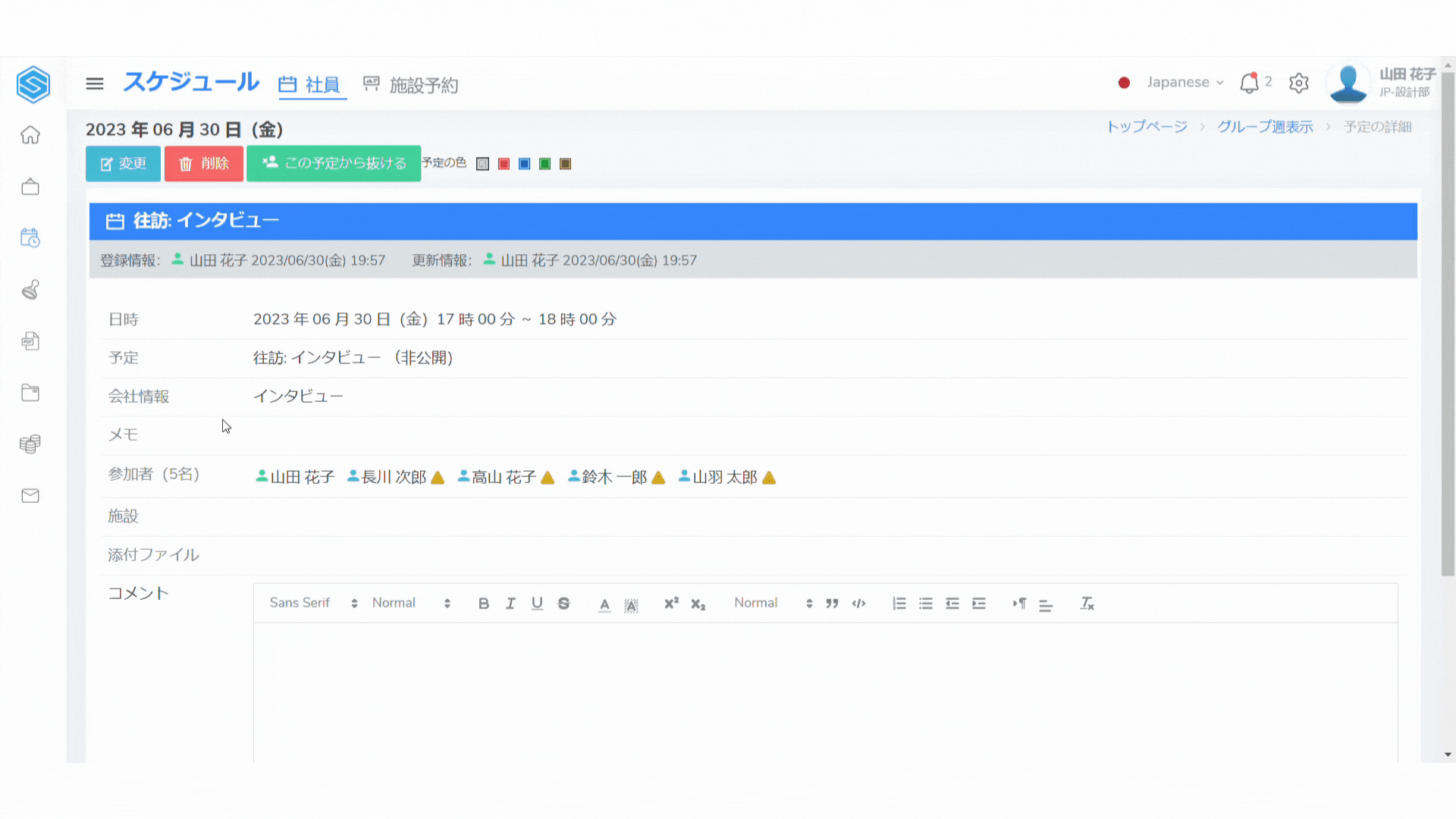This screenshot has height=819, width=1456.
Task: Toggle the hamburger menu icon
Action: (x=95, y=83)
